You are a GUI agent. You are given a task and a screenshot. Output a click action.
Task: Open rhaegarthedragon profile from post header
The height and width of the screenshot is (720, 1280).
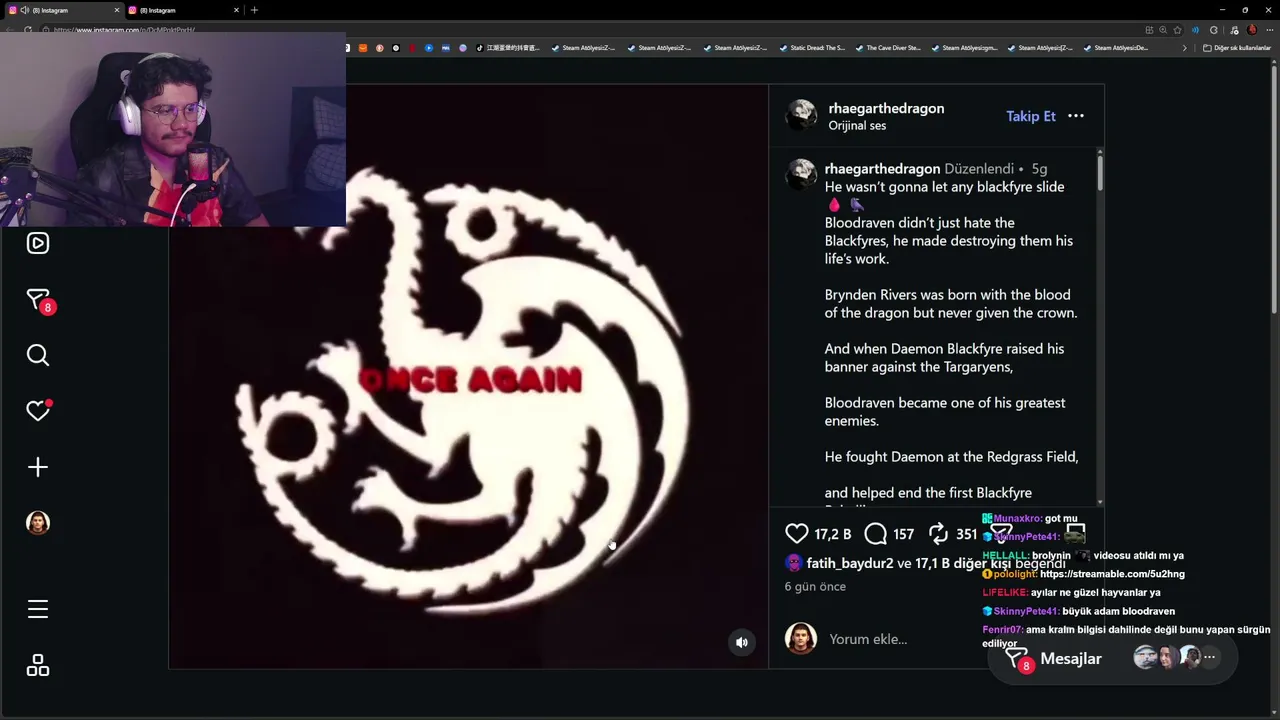point(886,108)
